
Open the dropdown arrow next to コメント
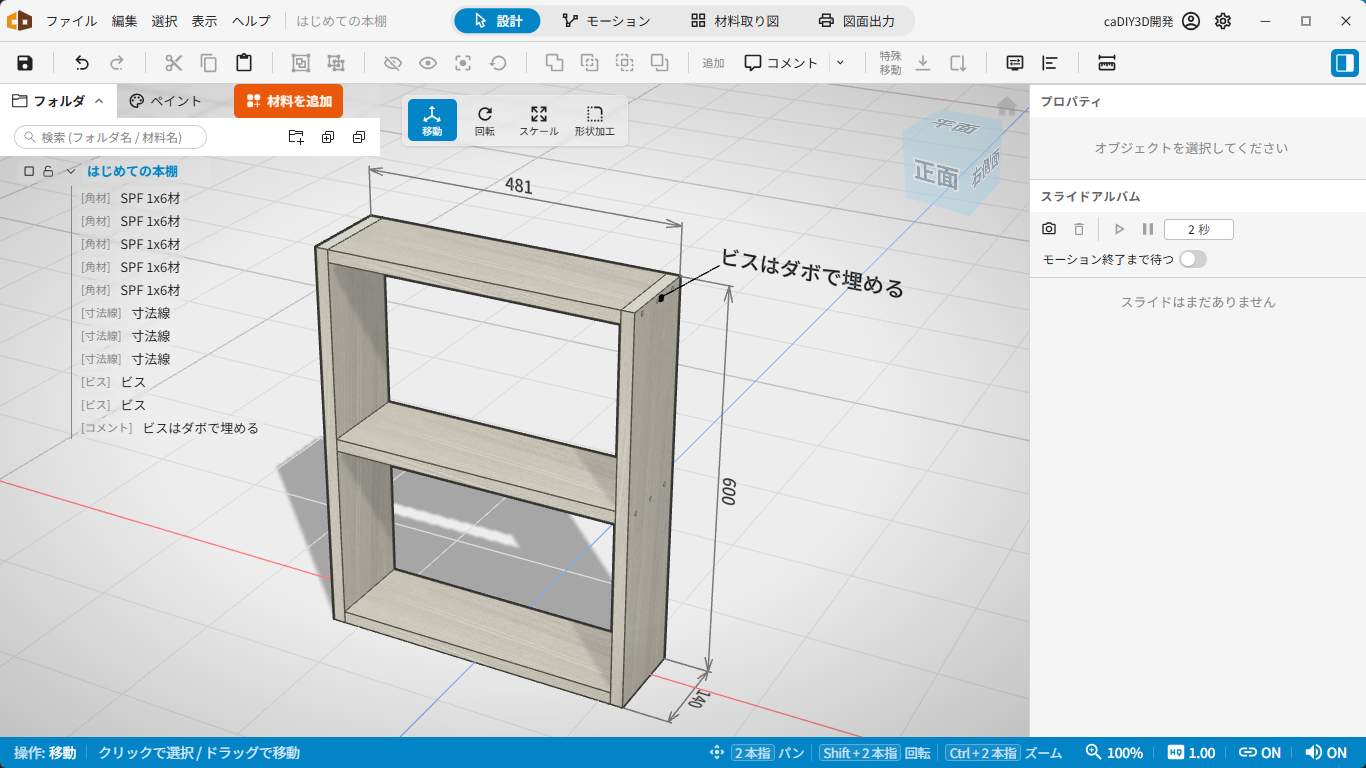click(x=840, y=63)
